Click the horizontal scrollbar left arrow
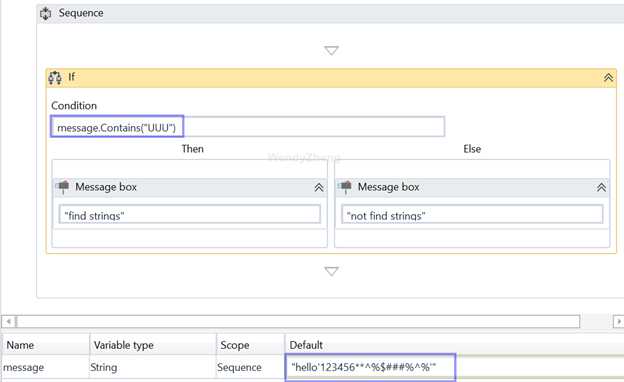The image size is (624, 382). pos(8,321)
